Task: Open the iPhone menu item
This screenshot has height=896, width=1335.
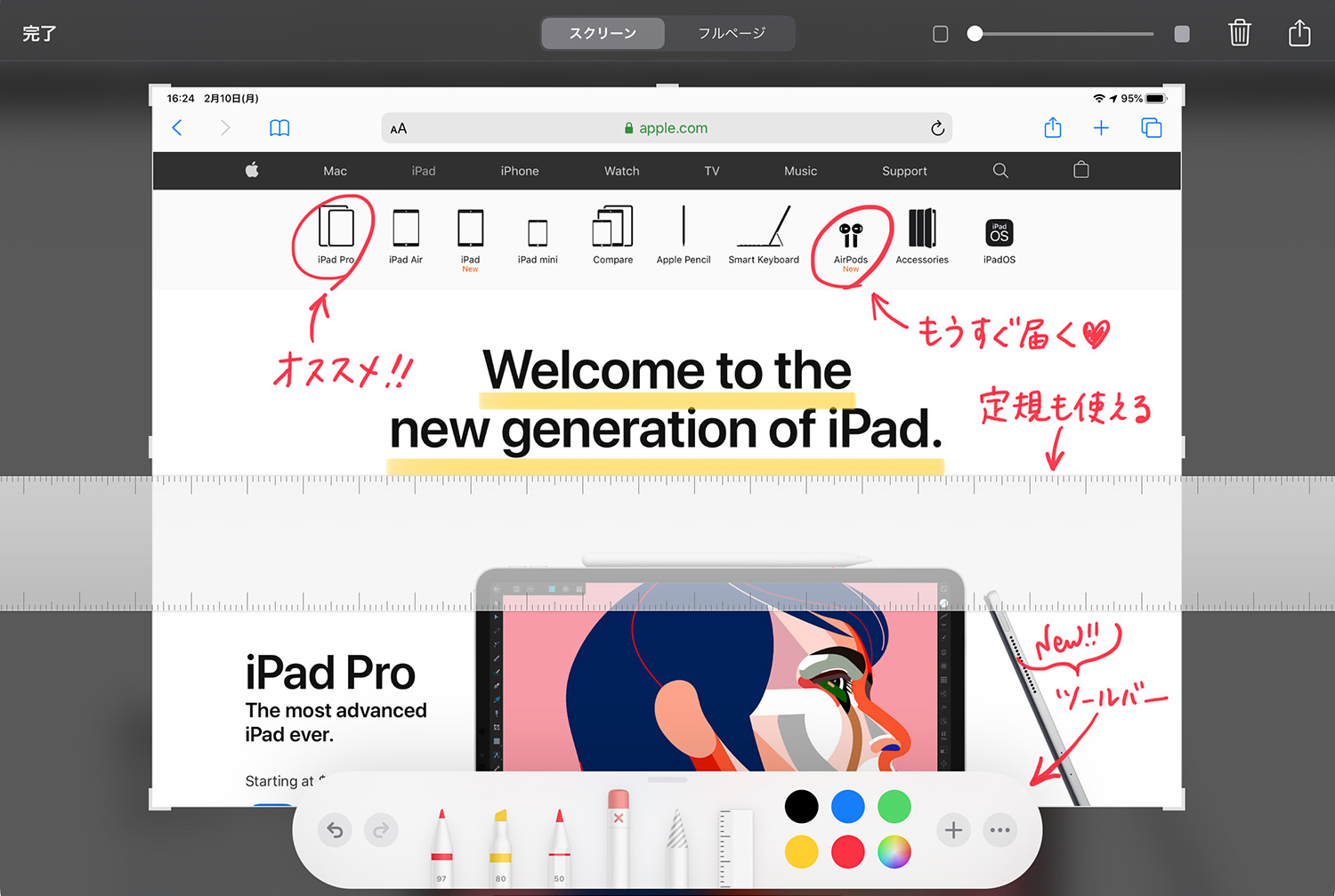Action: coord(520,171)
